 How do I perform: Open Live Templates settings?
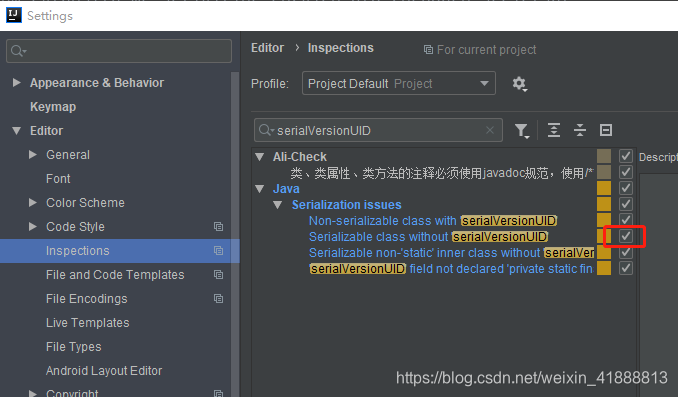87,323
